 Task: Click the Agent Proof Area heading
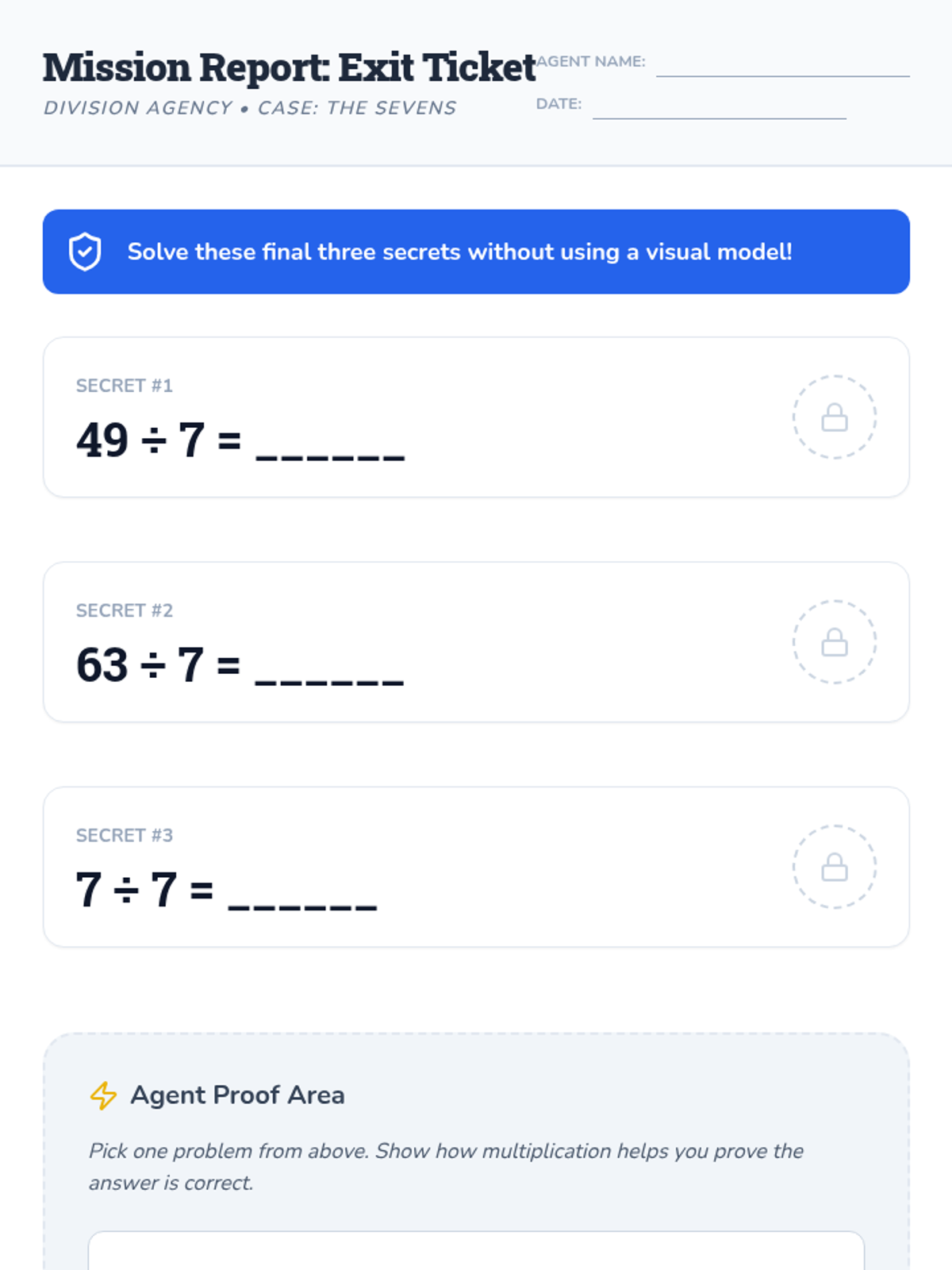pos(237,1095)
